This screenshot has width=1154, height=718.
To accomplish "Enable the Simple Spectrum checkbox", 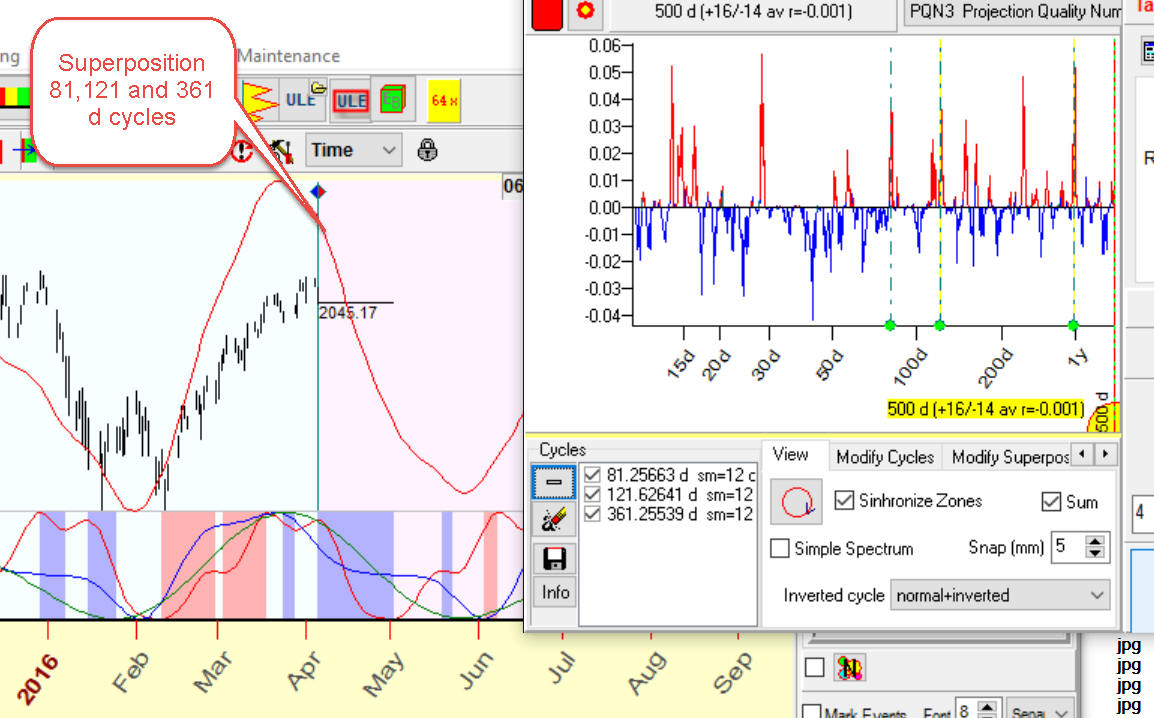I will click(780, 548).
